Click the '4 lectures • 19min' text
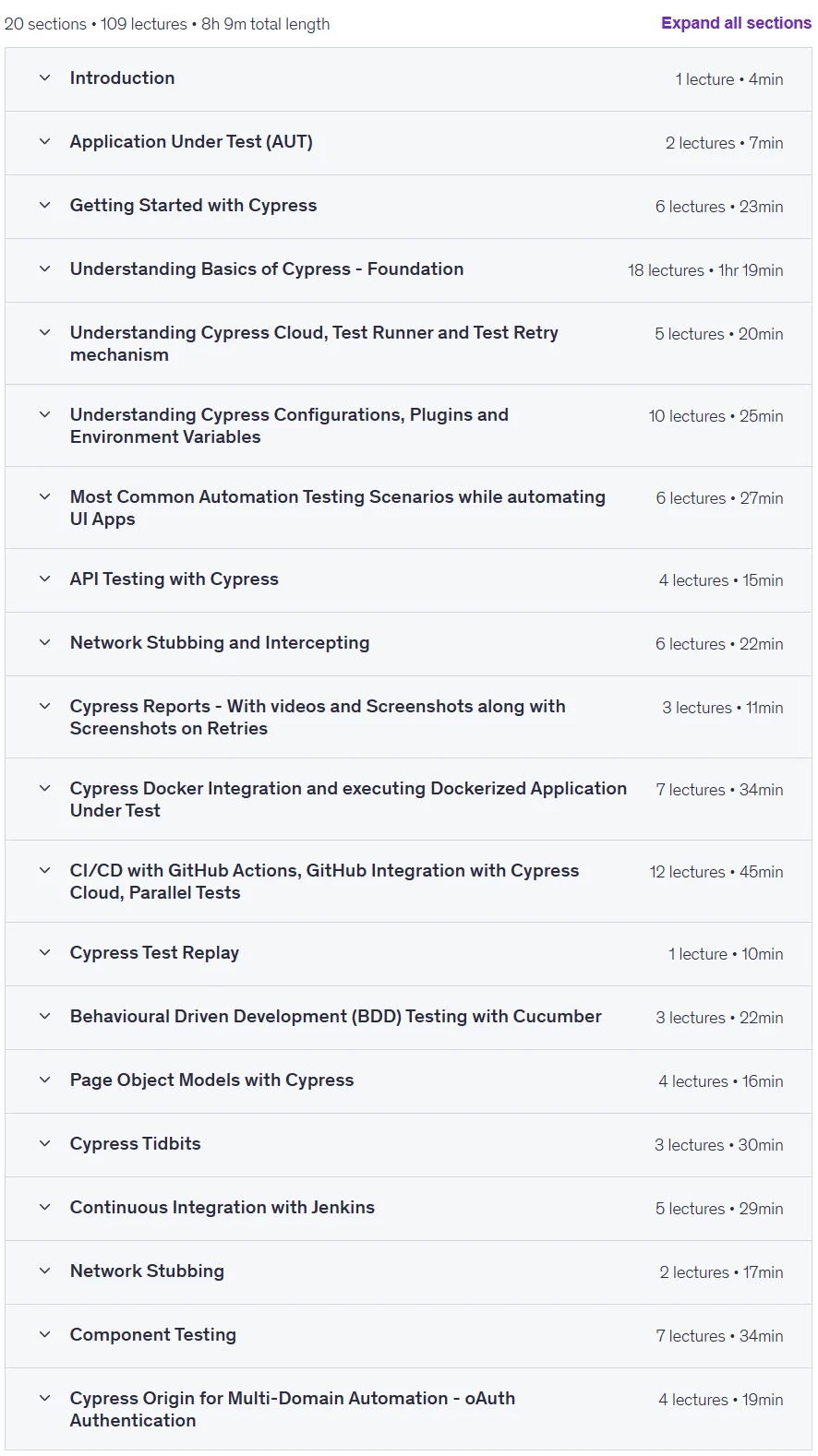Viewport: 818px width, 1456px height. click(x=721, y=1400)
